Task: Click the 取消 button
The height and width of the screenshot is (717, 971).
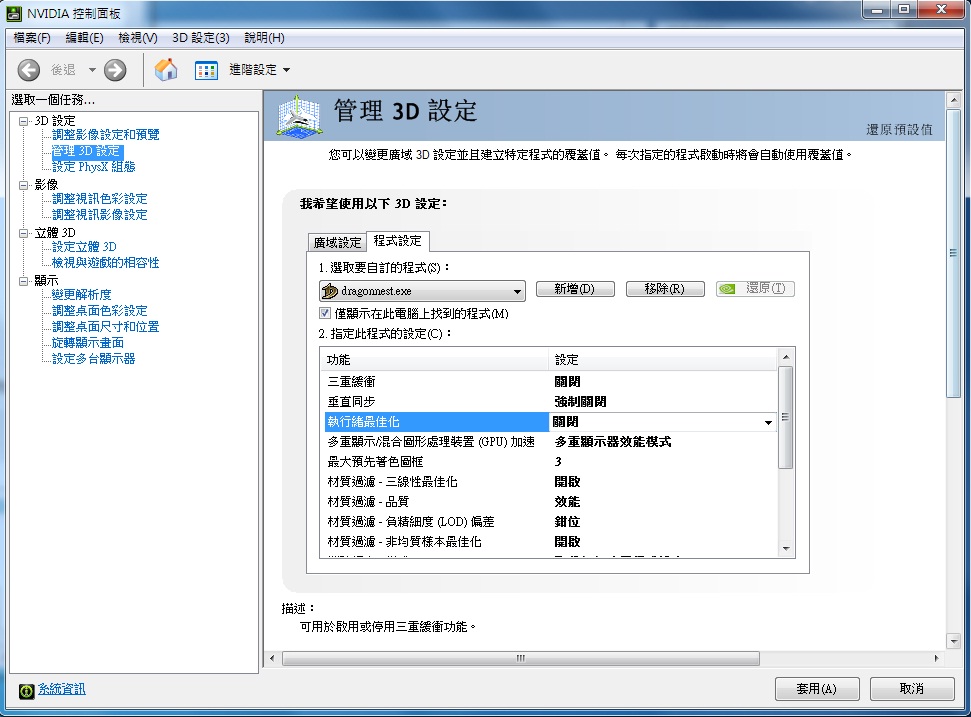Action: tap(912, 689)
